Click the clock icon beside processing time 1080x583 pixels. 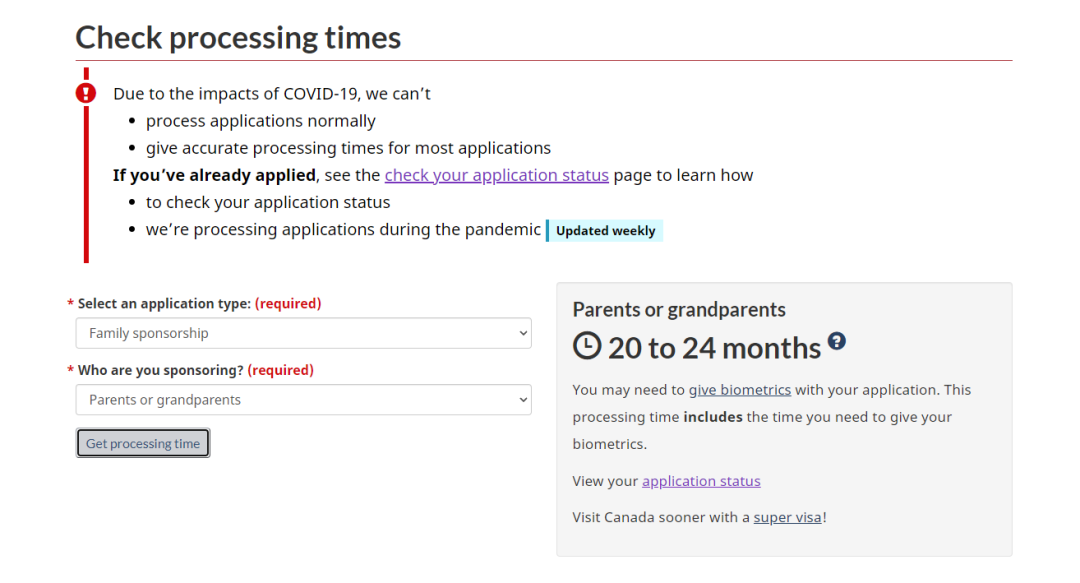coord(587,346)
